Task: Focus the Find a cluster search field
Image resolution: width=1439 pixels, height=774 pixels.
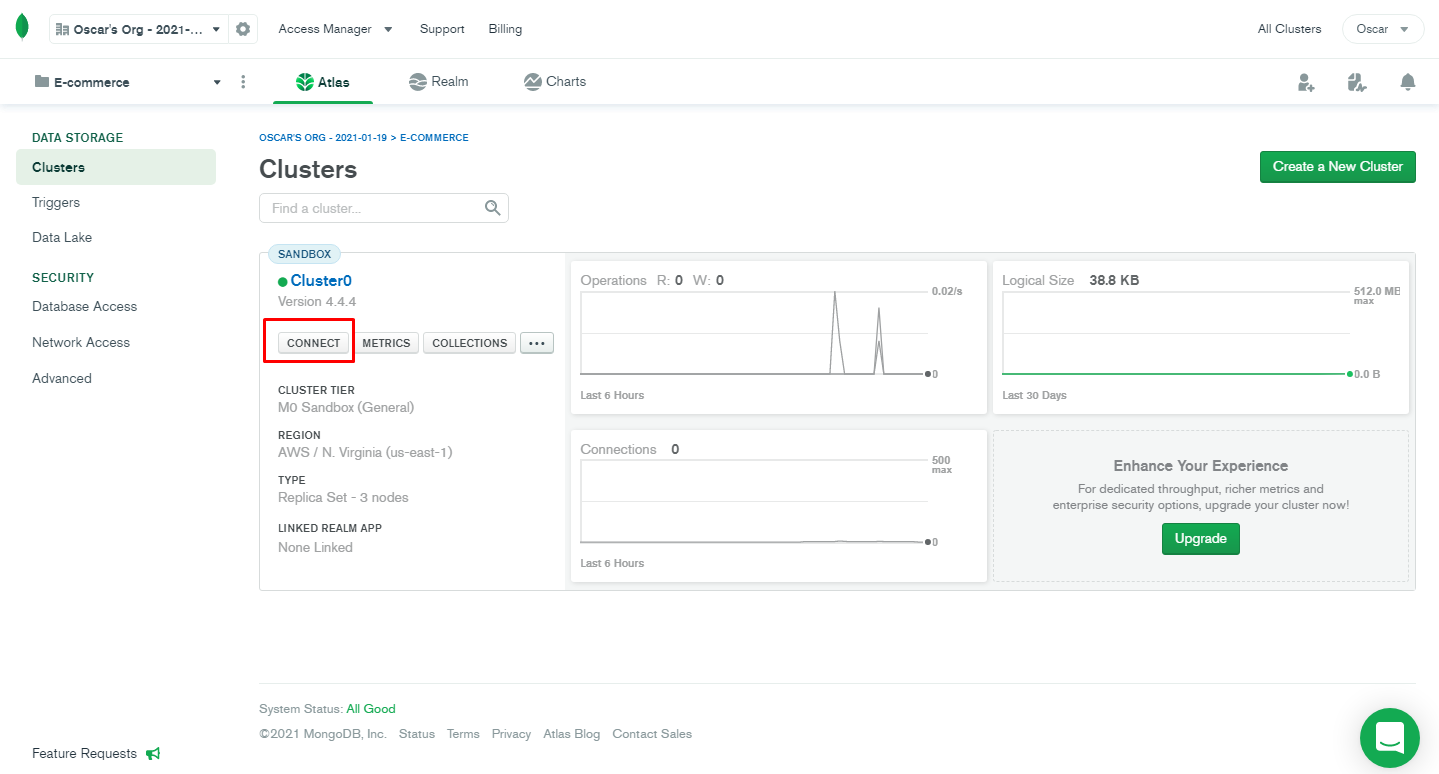Action: (x=384, y=208)
